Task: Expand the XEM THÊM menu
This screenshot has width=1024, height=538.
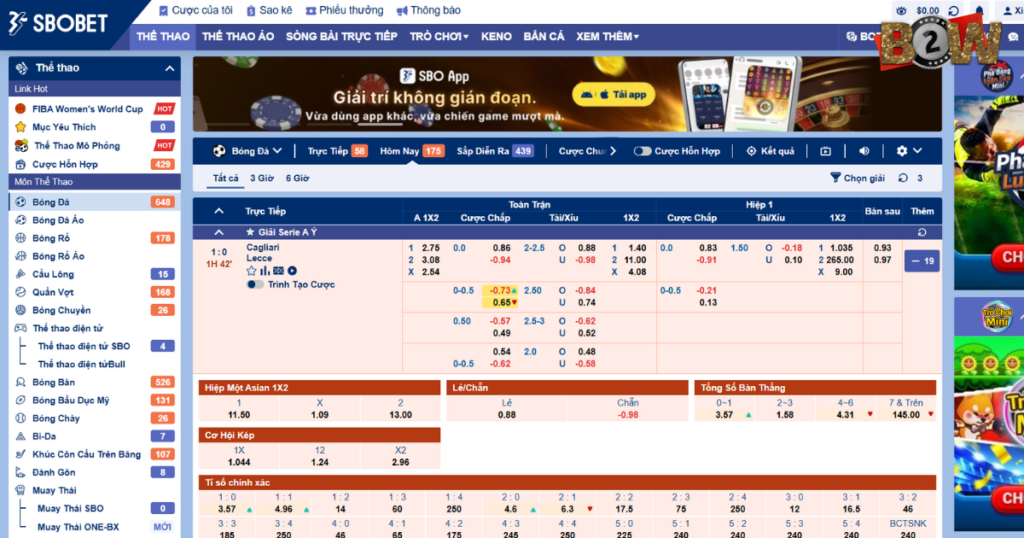Action: [x=607, y=37]
